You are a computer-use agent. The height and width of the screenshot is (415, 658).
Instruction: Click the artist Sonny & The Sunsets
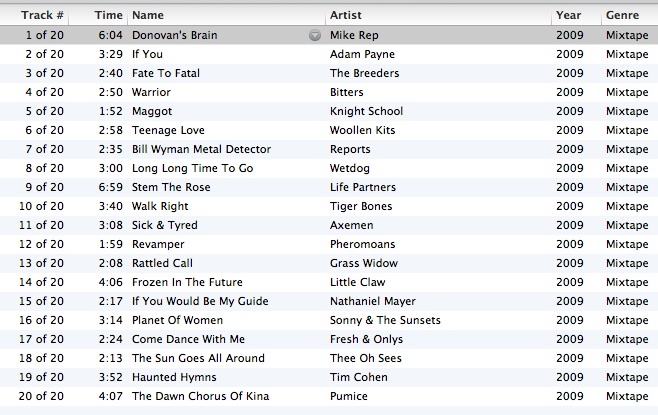pyautogui.click(x=385, y=320)
